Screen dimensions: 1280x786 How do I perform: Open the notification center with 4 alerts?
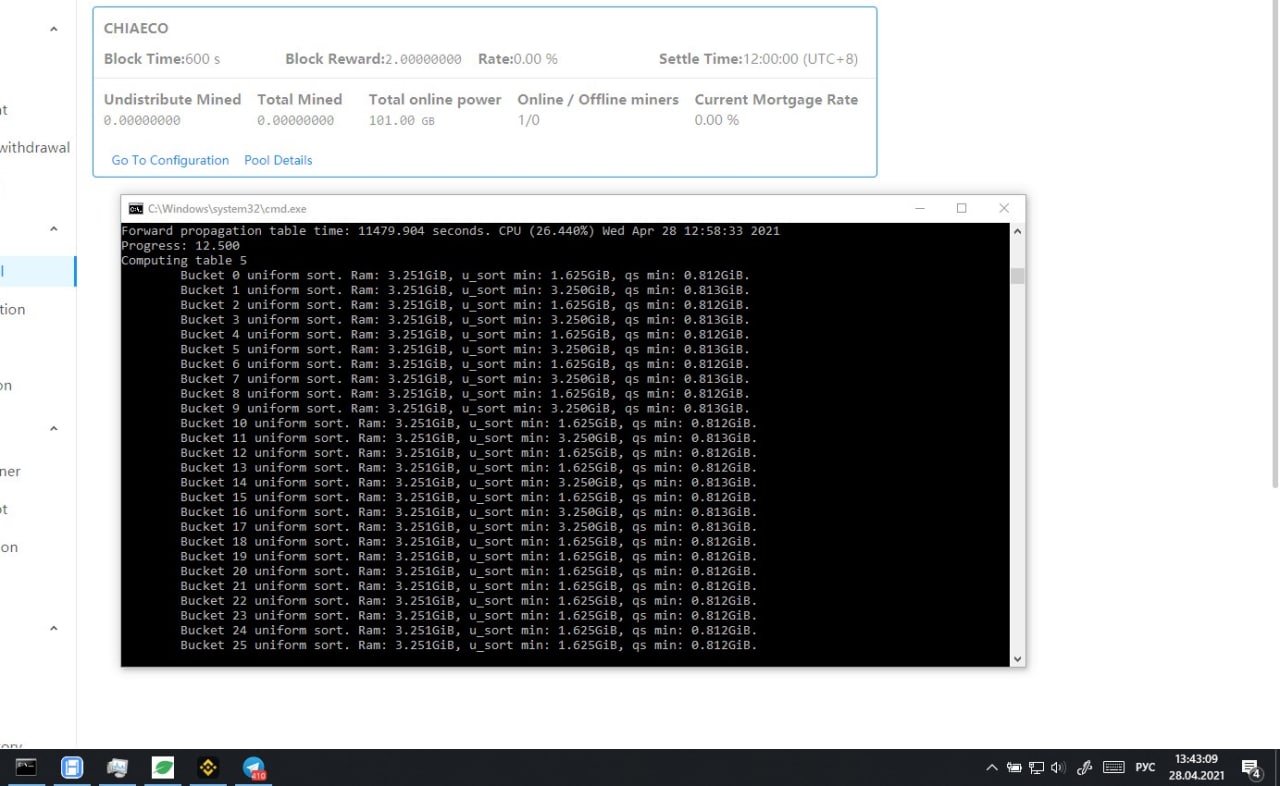click(1251, 768)
